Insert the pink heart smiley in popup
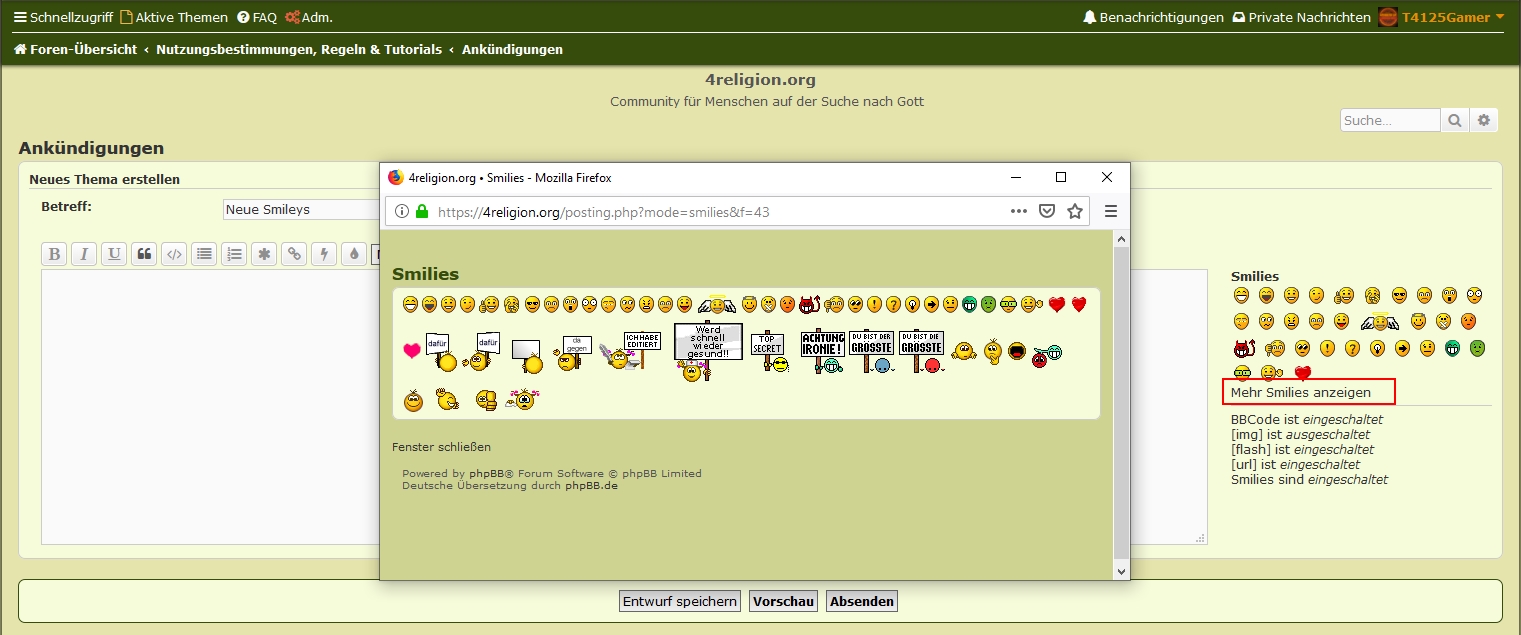The image size is (1521, 635). (x=411, y=351)
